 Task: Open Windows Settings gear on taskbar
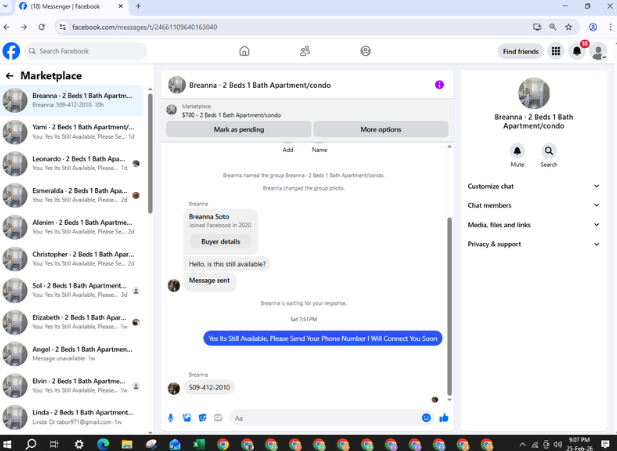click(79, 444)
